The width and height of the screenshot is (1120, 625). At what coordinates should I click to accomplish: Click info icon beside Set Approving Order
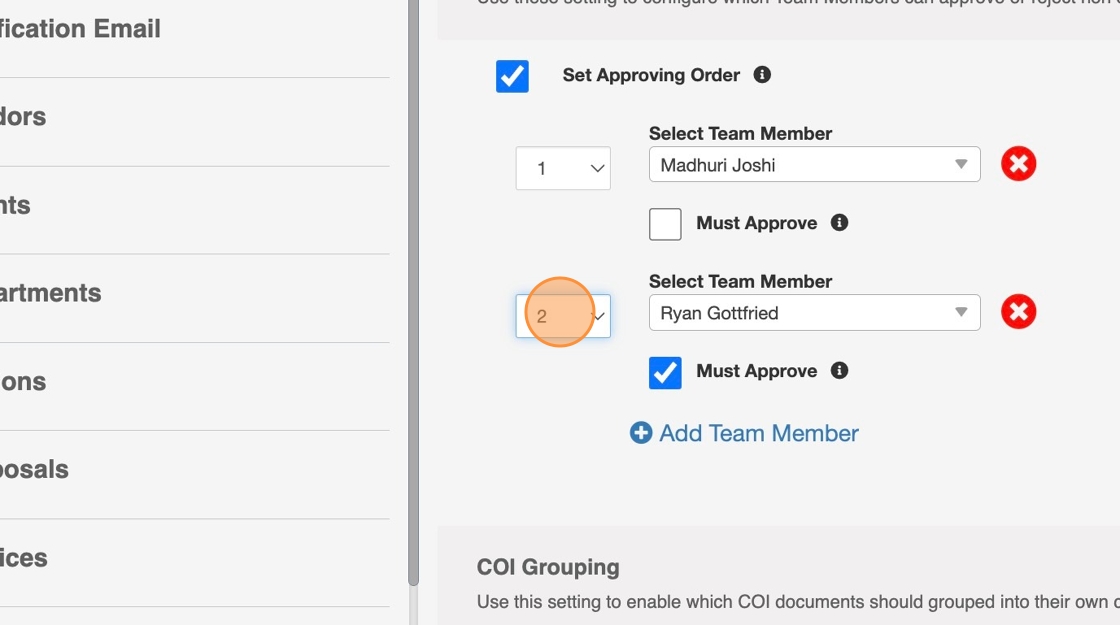[x=762, y=75]
